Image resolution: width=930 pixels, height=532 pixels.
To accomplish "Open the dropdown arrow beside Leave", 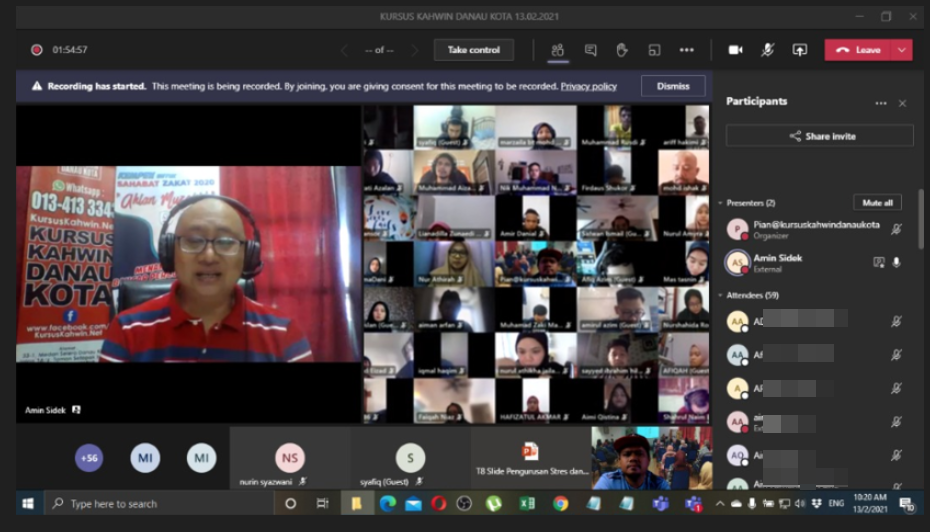I will click(902, 50).
